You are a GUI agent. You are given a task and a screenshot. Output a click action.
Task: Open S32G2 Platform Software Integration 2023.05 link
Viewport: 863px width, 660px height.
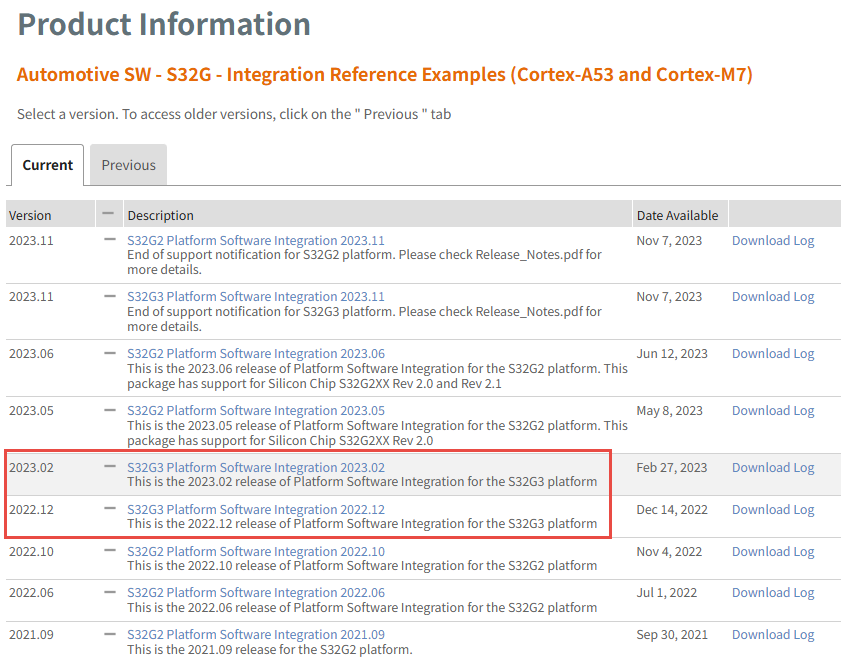click(x=256, y=411)
